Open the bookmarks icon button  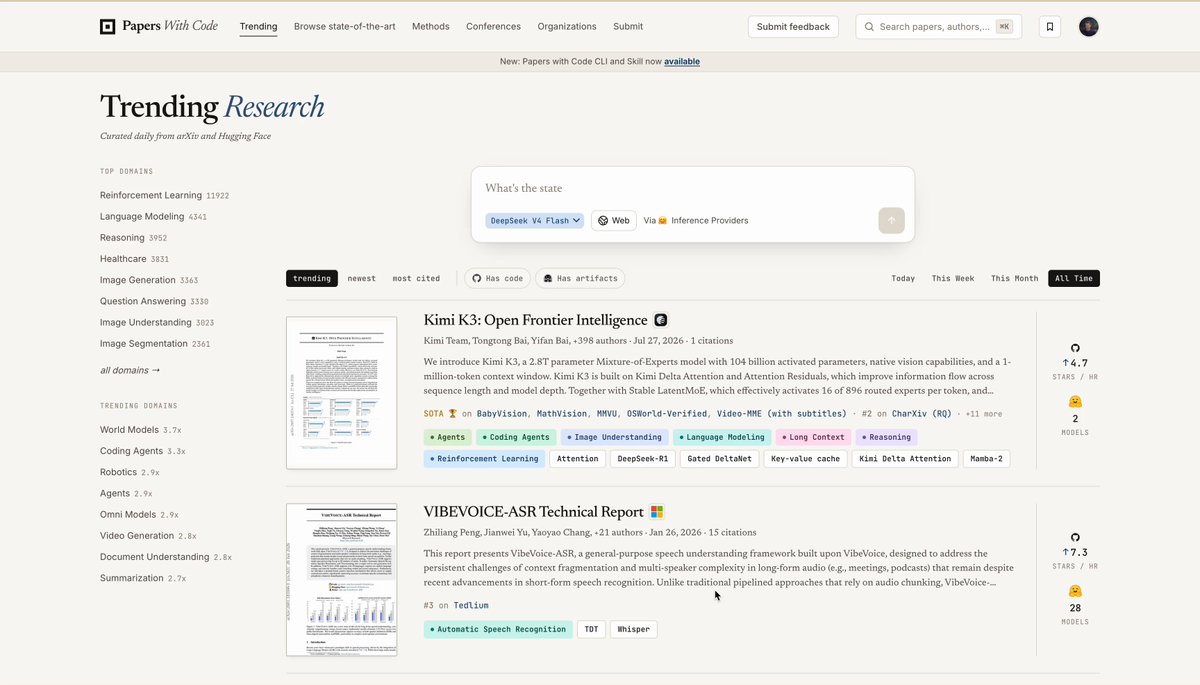pyautogui.click(x=1050, y=27)
